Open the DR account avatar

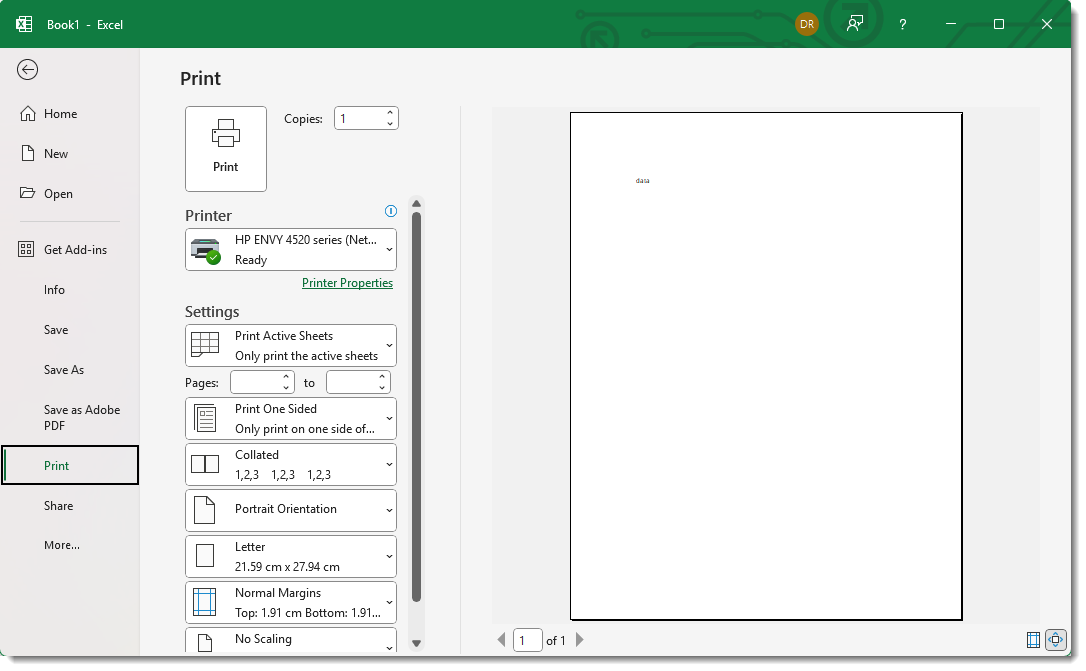tap(807, 23)
